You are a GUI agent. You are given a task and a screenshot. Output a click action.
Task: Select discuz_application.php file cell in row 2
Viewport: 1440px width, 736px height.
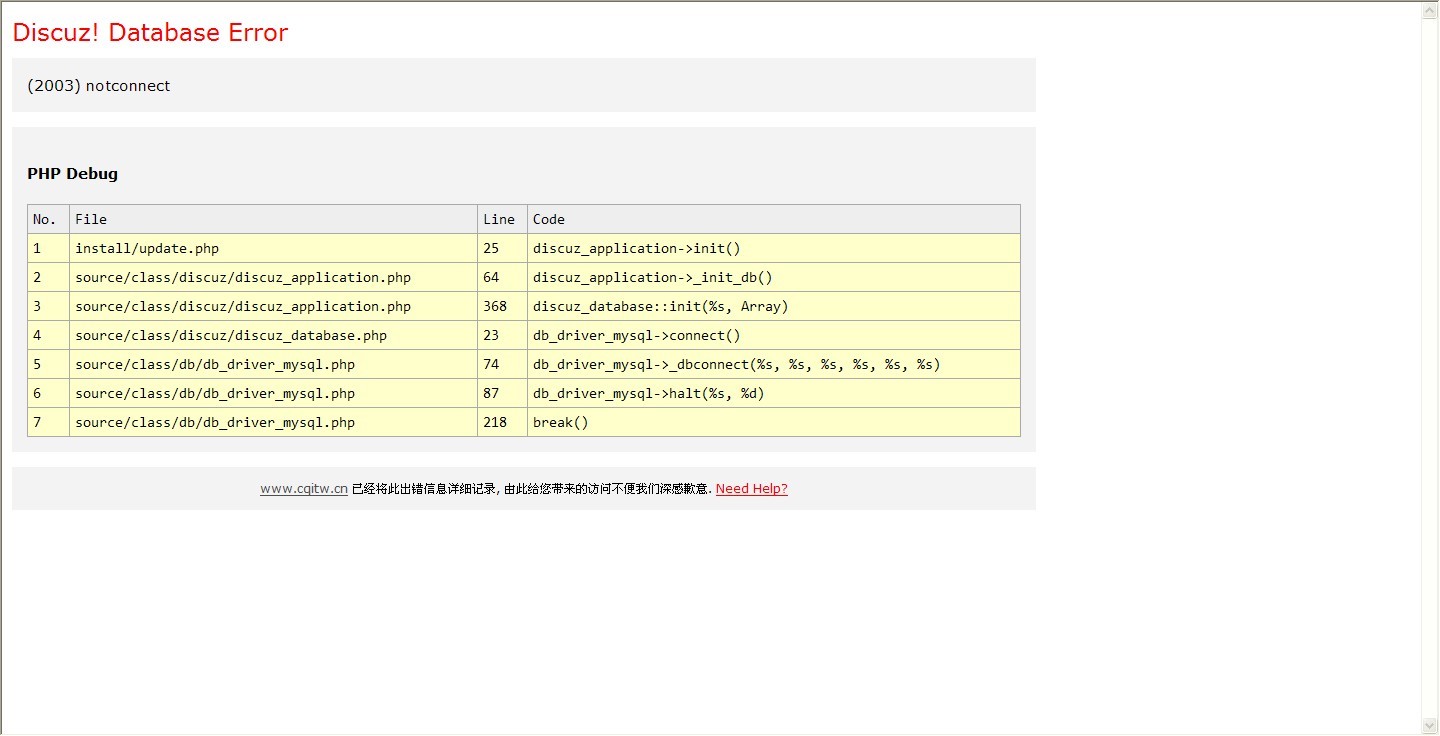tap(273, 277)
